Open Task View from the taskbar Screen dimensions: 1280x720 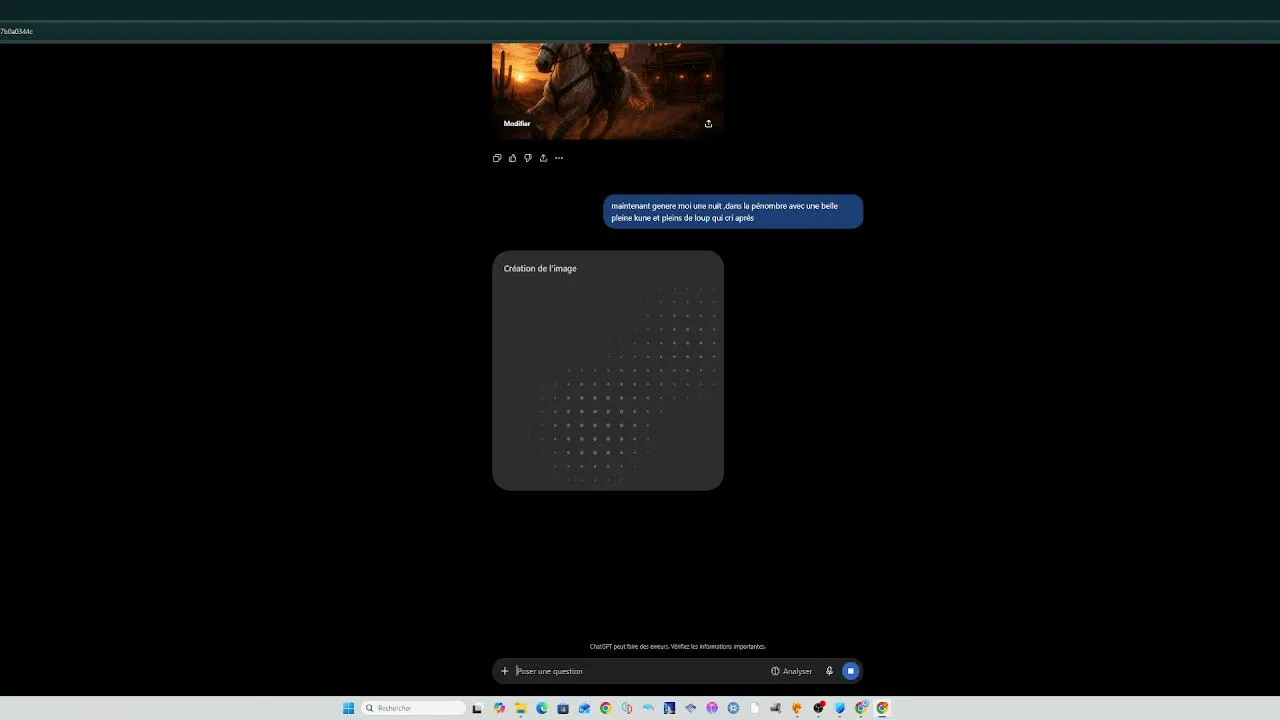478,708
